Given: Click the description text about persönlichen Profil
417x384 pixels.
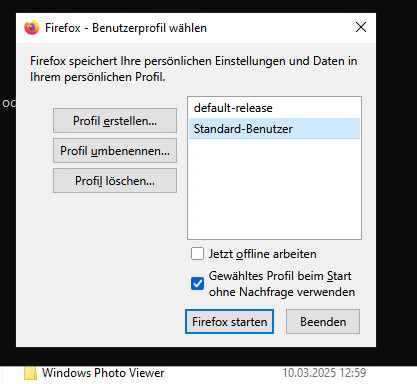Looking at the screenshot, I should point(194,69).
